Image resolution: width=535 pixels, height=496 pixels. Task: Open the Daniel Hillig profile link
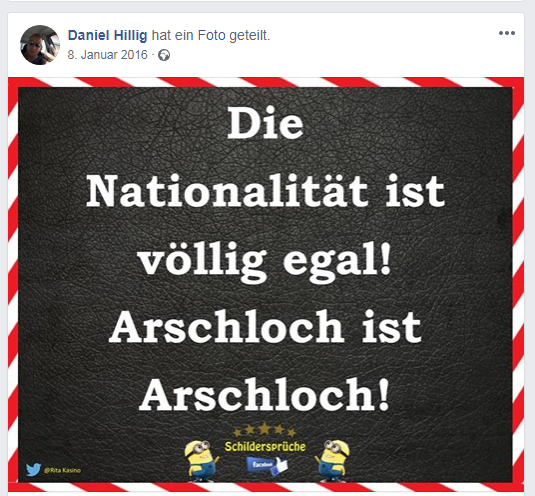[x=107, y=35]
